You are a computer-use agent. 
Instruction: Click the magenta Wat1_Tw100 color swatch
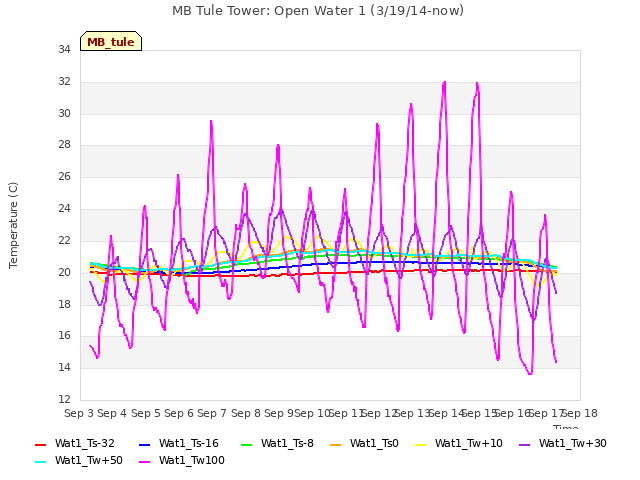(145, 462)
